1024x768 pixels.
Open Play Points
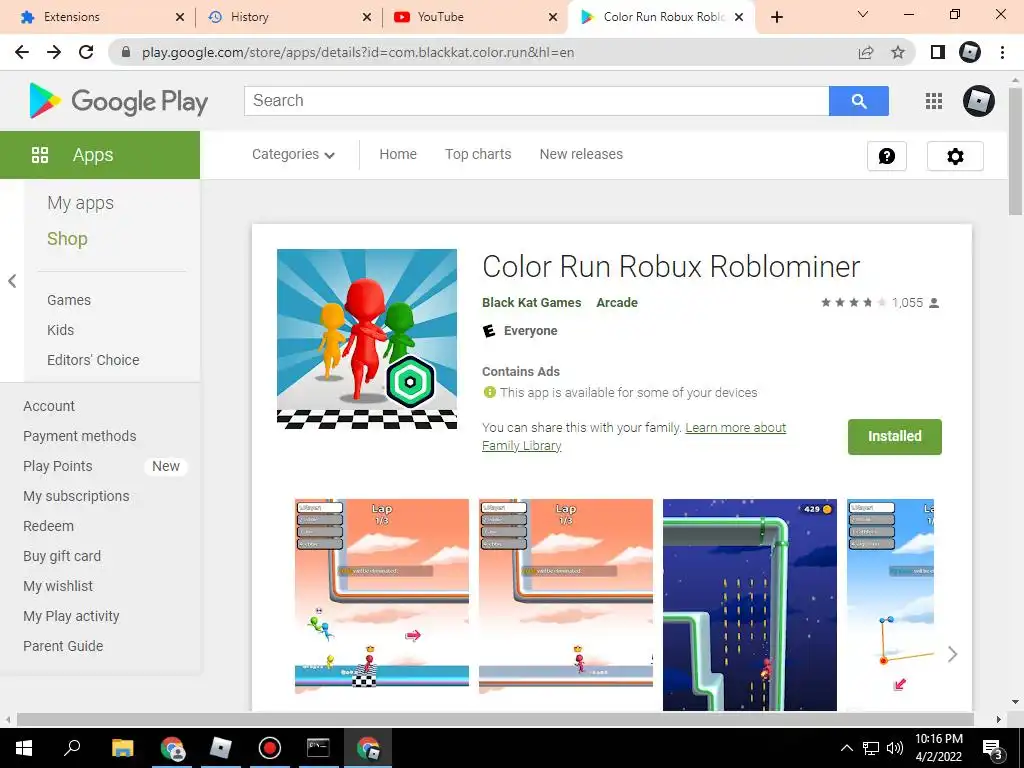click(x=57, y=466)
